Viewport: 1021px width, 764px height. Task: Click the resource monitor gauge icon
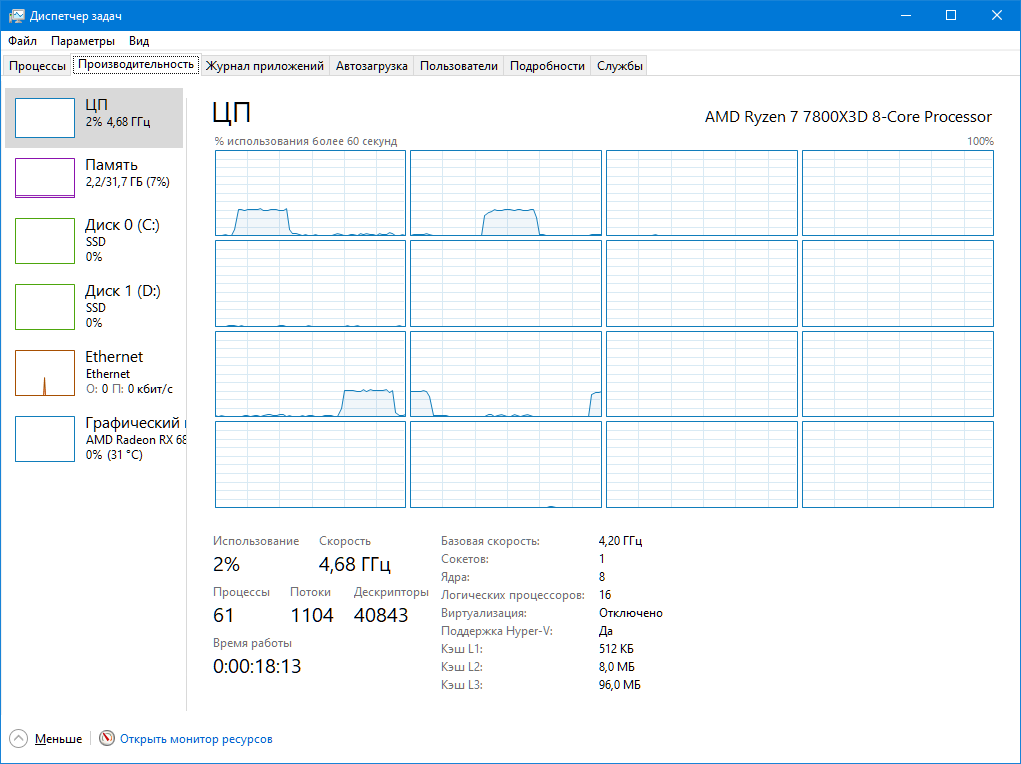tap(107, 739)
